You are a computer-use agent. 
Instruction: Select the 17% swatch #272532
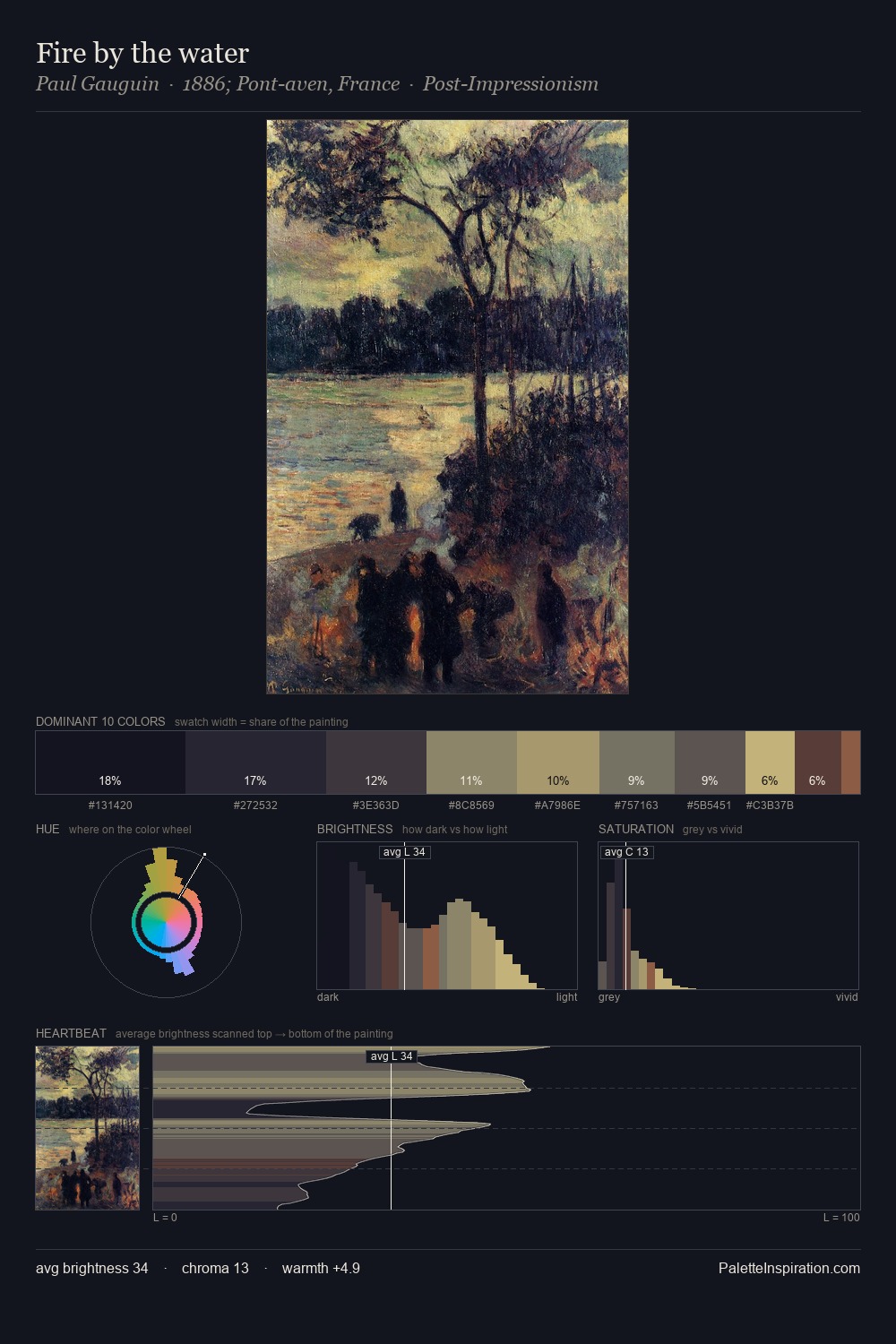point(255,762)
